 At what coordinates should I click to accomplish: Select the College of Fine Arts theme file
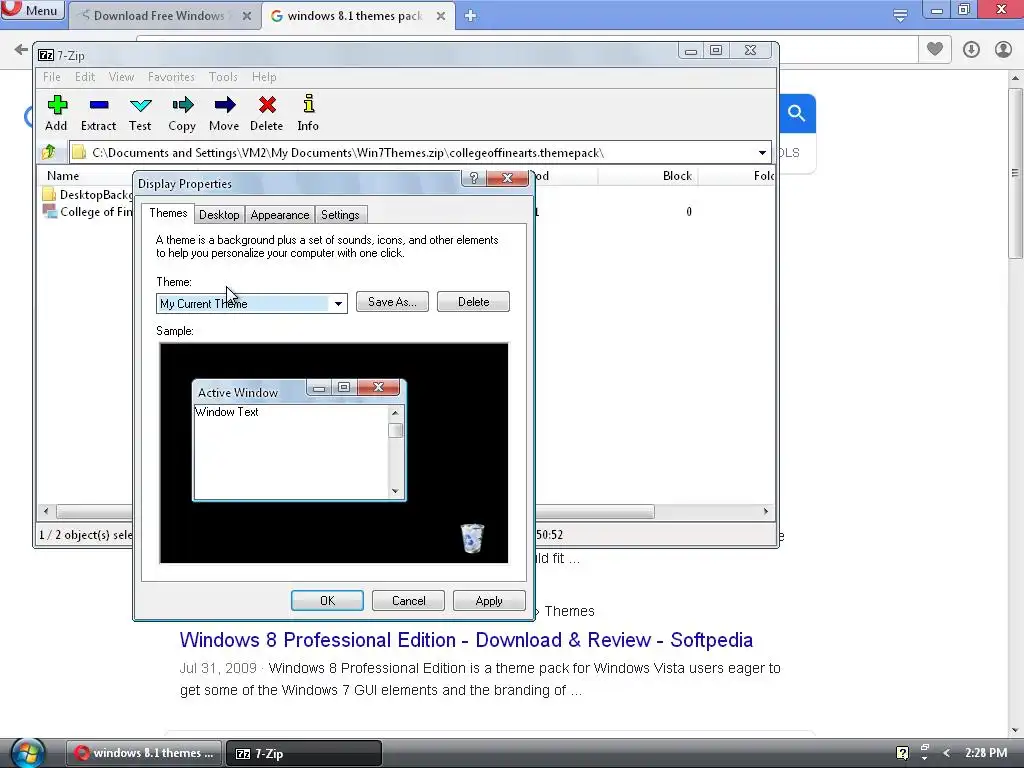89,212
